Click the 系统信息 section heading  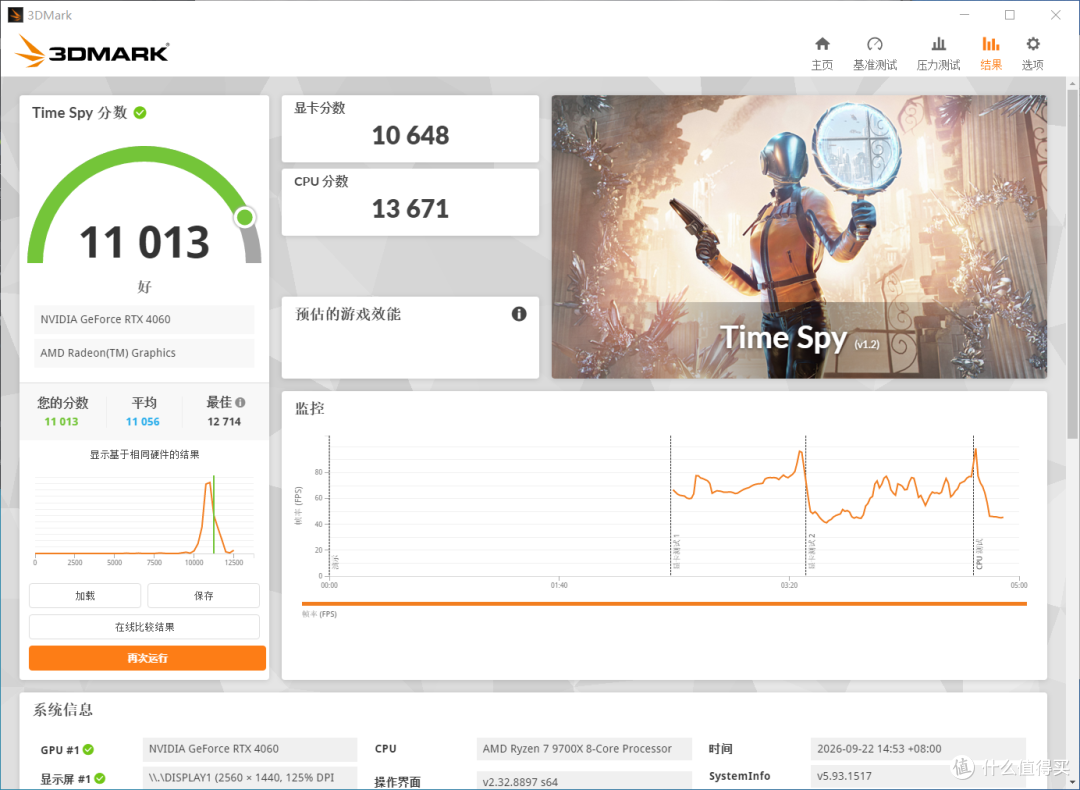pos(63,710)
